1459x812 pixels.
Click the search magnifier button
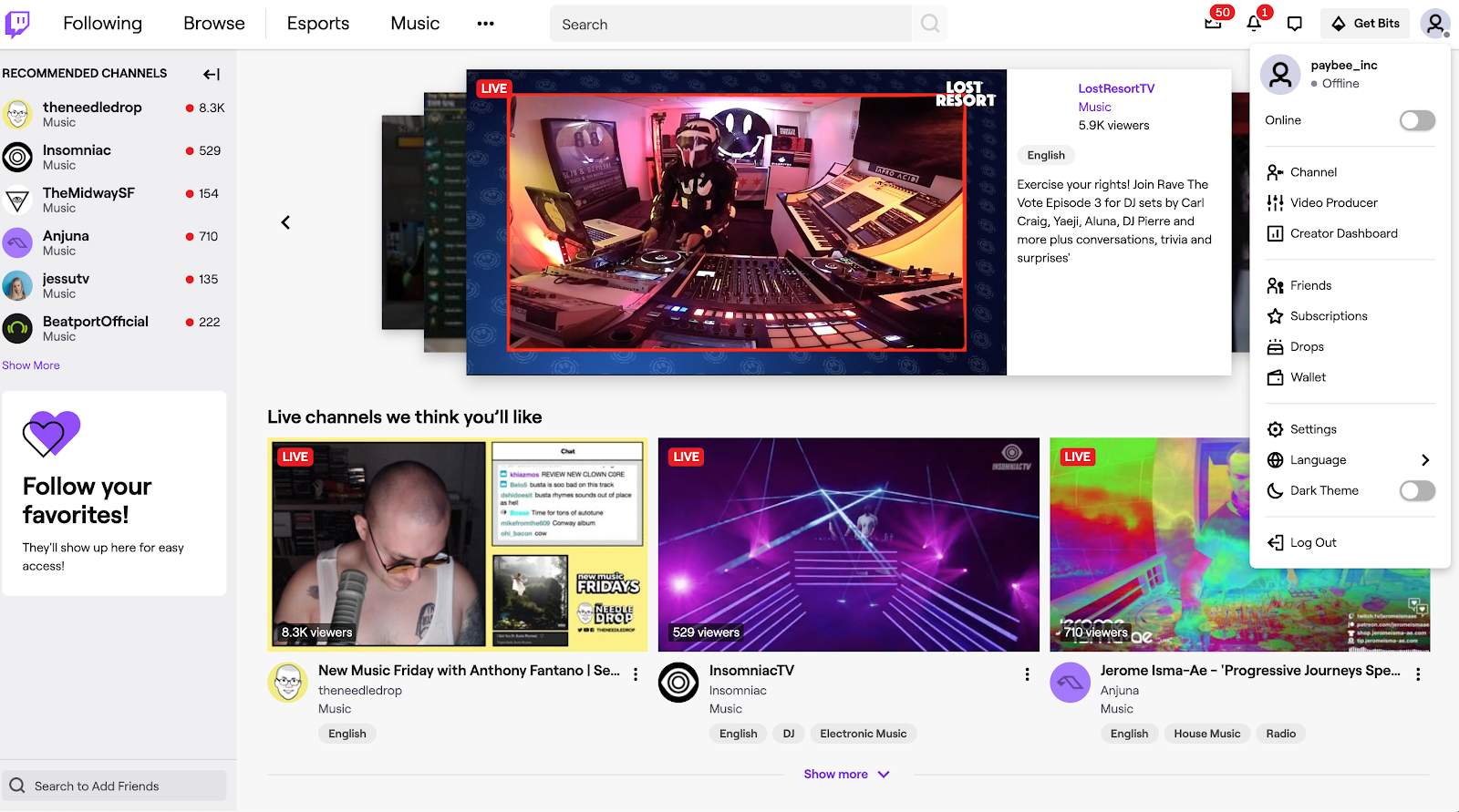pyautogui.click(x=929, y=24)
